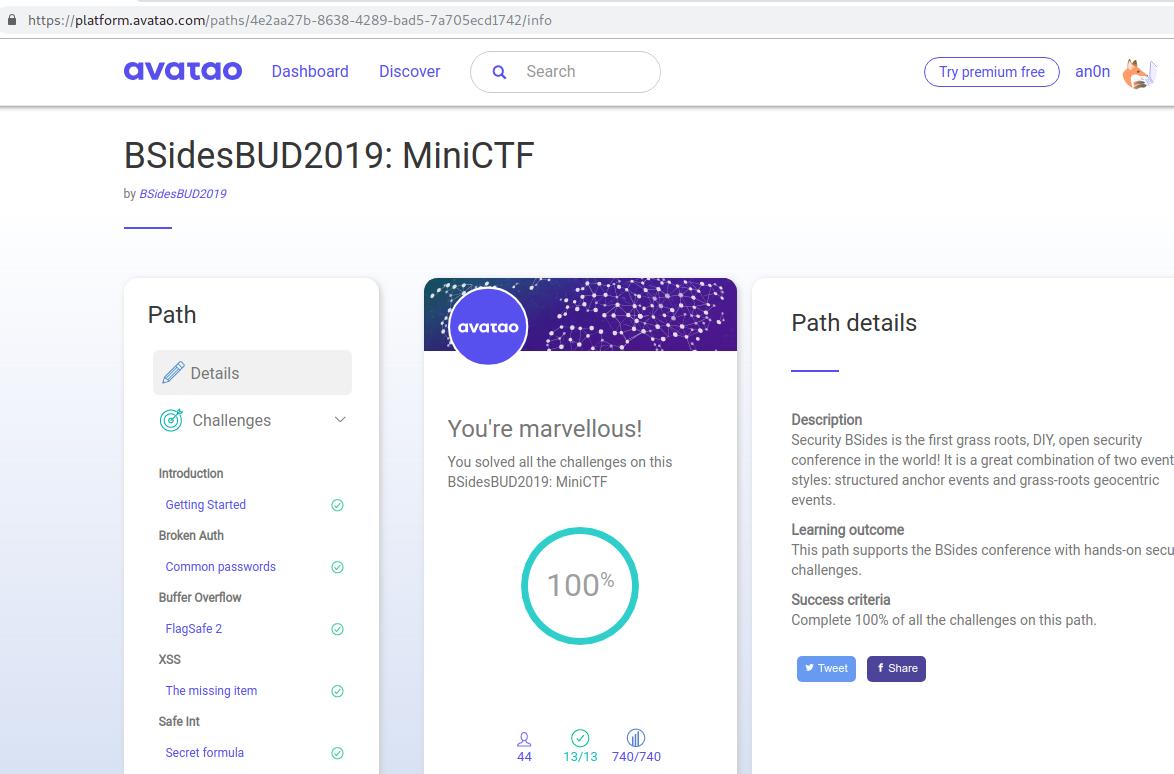Focus the Search input field
Viewport: 1174px width, 774px height.
click(x=565, y=72)
